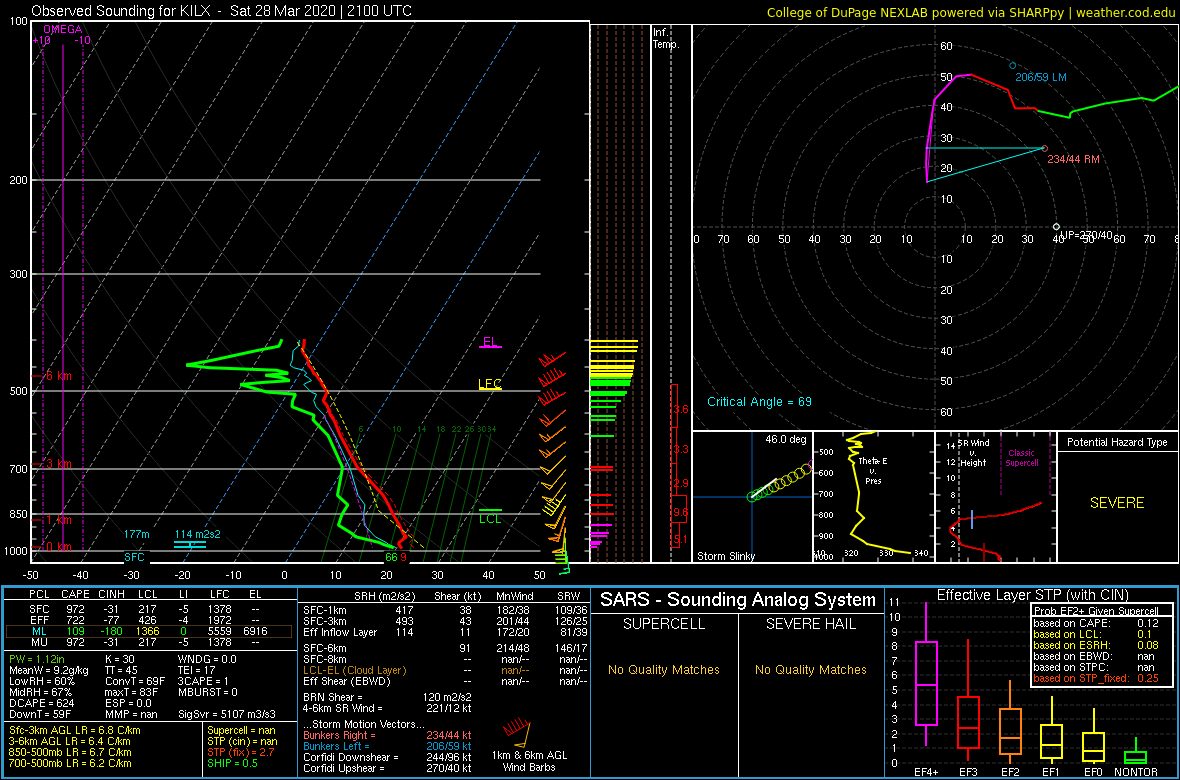Click the 'SHIP = 0.5' value
The image size is (1180, 780).
tap(233, 764)
